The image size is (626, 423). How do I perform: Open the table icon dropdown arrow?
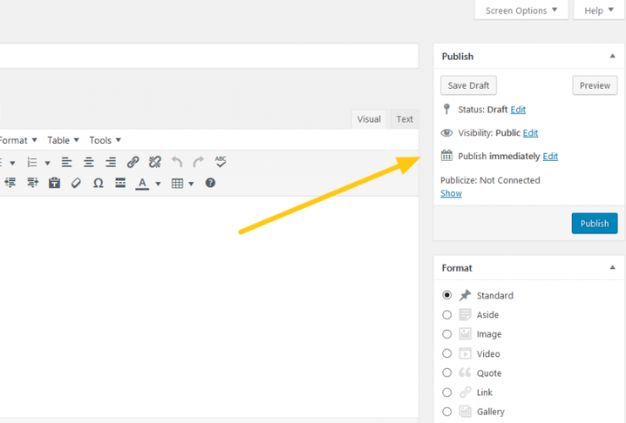coord(191,184)
